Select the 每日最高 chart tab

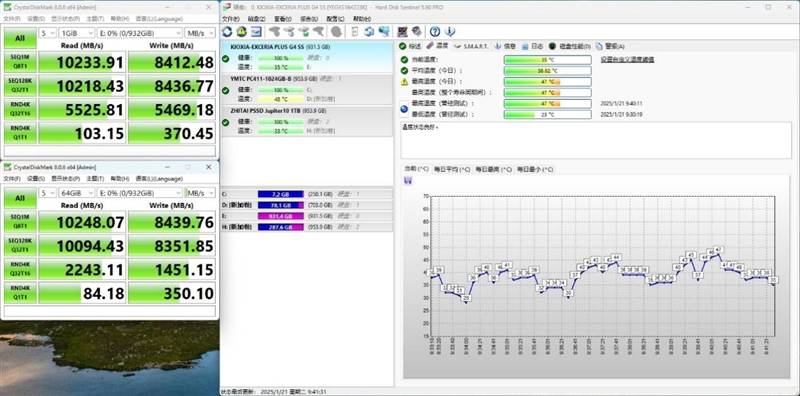point(493,169)
